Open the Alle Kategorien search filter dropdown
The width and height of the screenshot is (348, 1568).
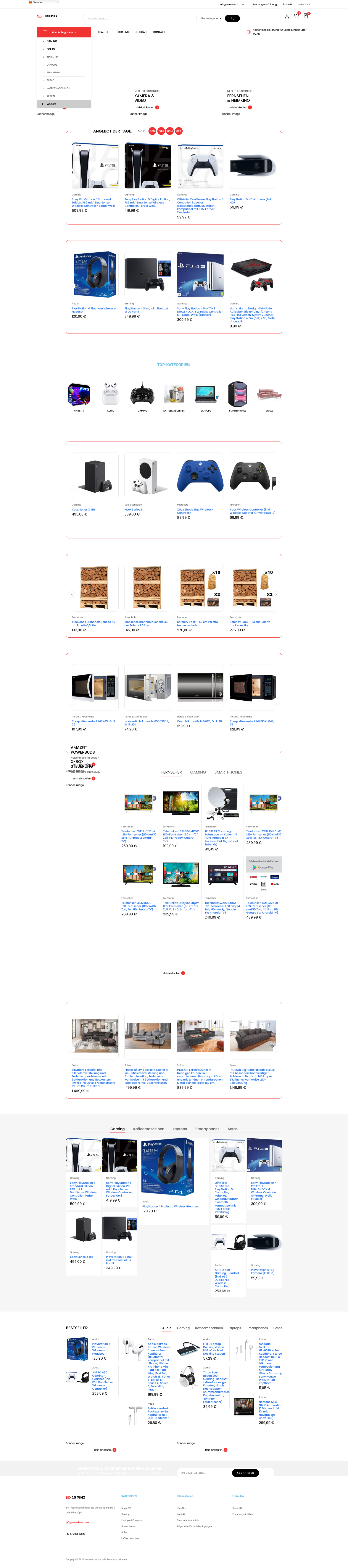click(x=211, y=18)
